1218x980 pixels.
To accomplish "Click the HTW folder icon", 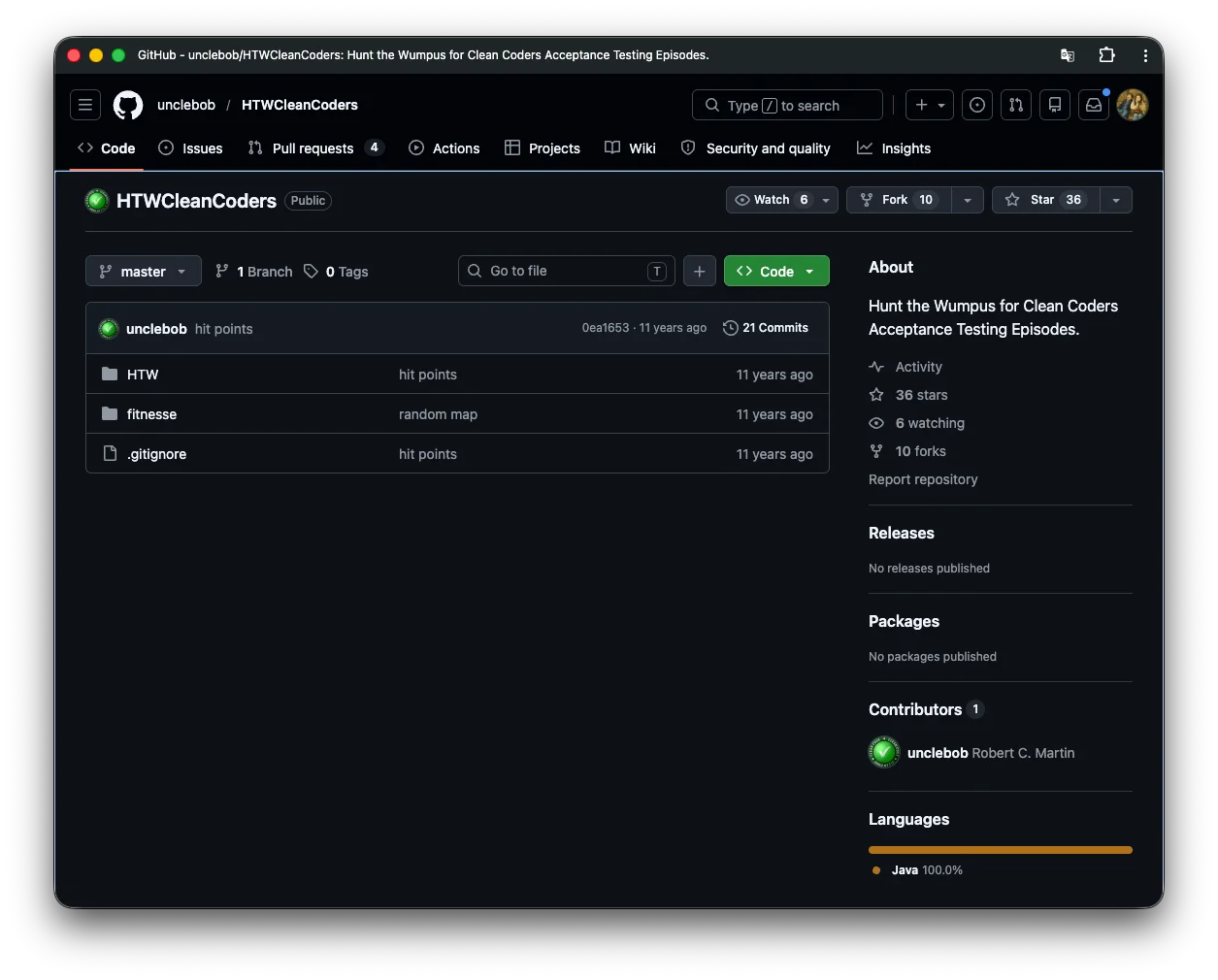I will pos(110,375).
